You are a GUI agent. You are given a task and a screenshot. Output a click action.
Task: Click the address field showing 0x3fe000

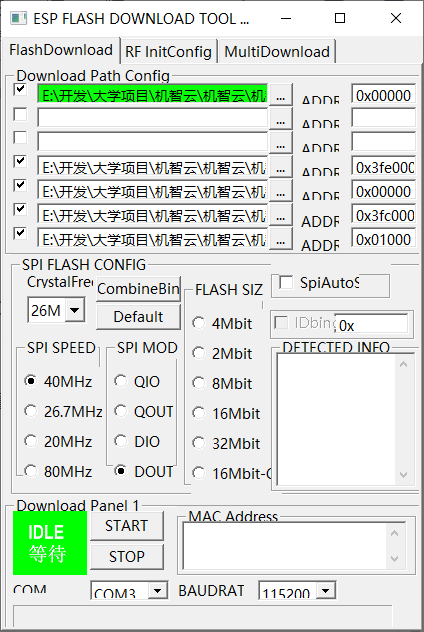pyautogui.click(x=384, y=167)
